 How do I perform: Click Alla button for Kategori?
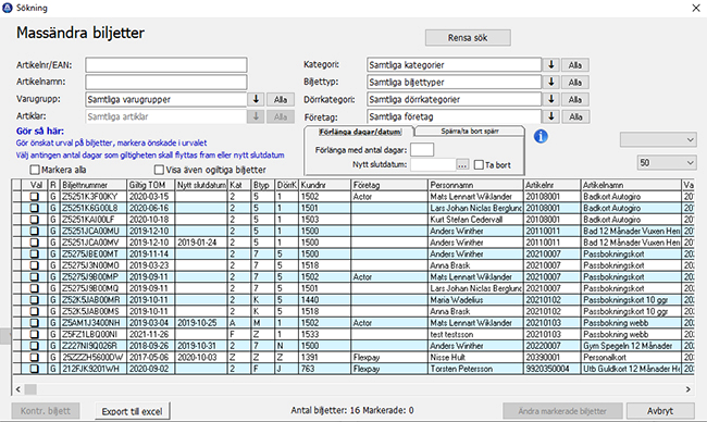click(x=575, y=65)
